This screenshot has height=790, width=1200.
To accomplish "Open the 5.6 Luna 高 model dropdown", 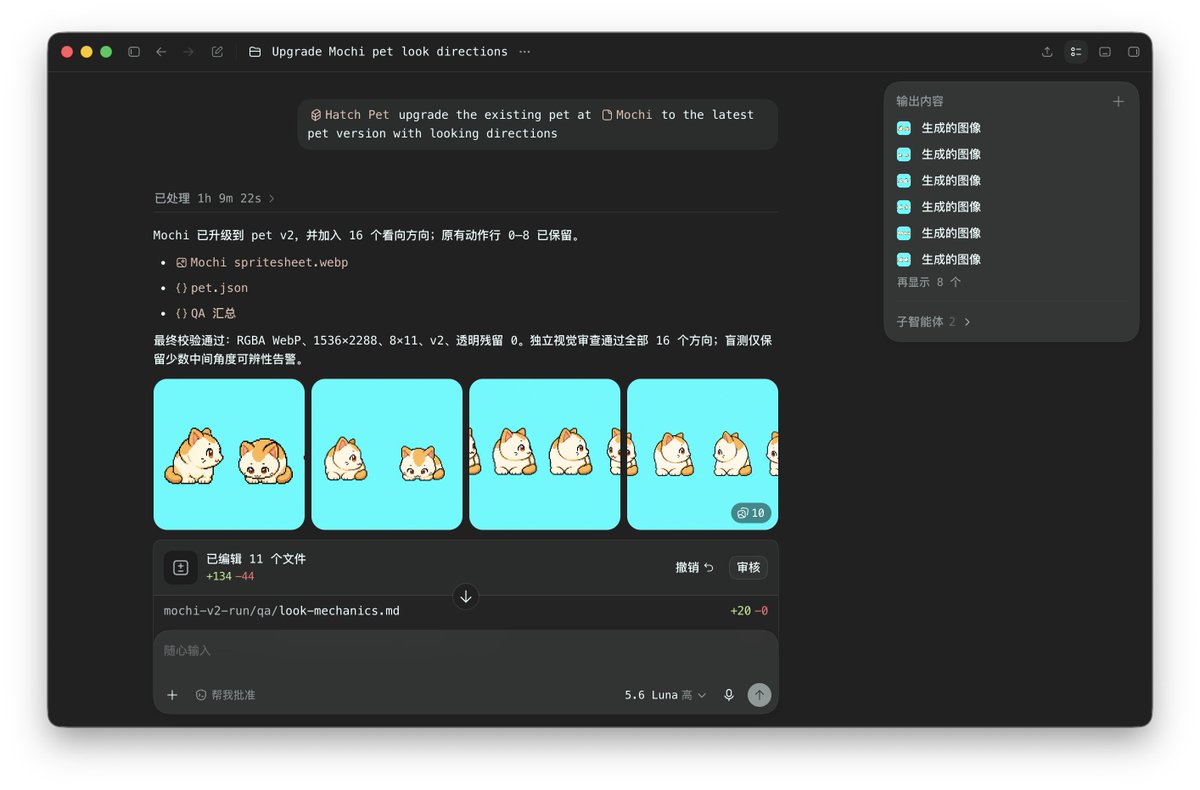I will pos(665,695).
